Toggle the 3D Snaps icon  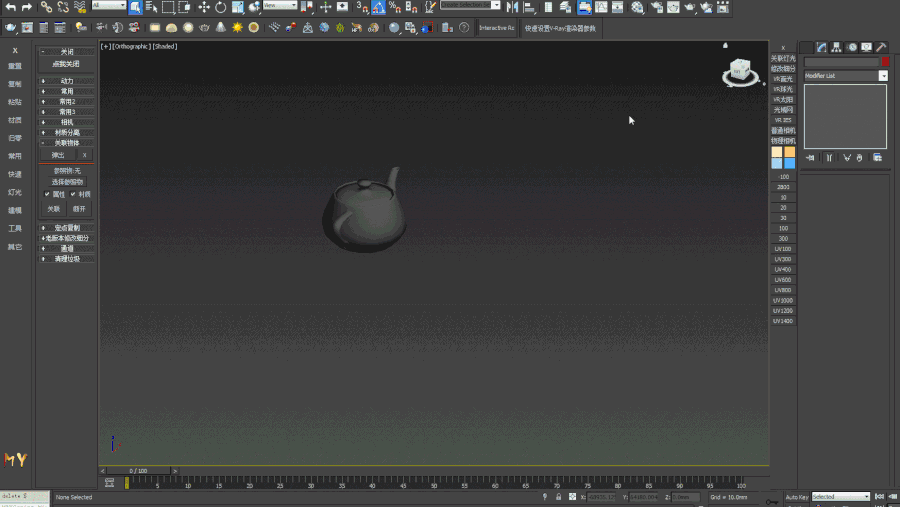coord(362,7)
